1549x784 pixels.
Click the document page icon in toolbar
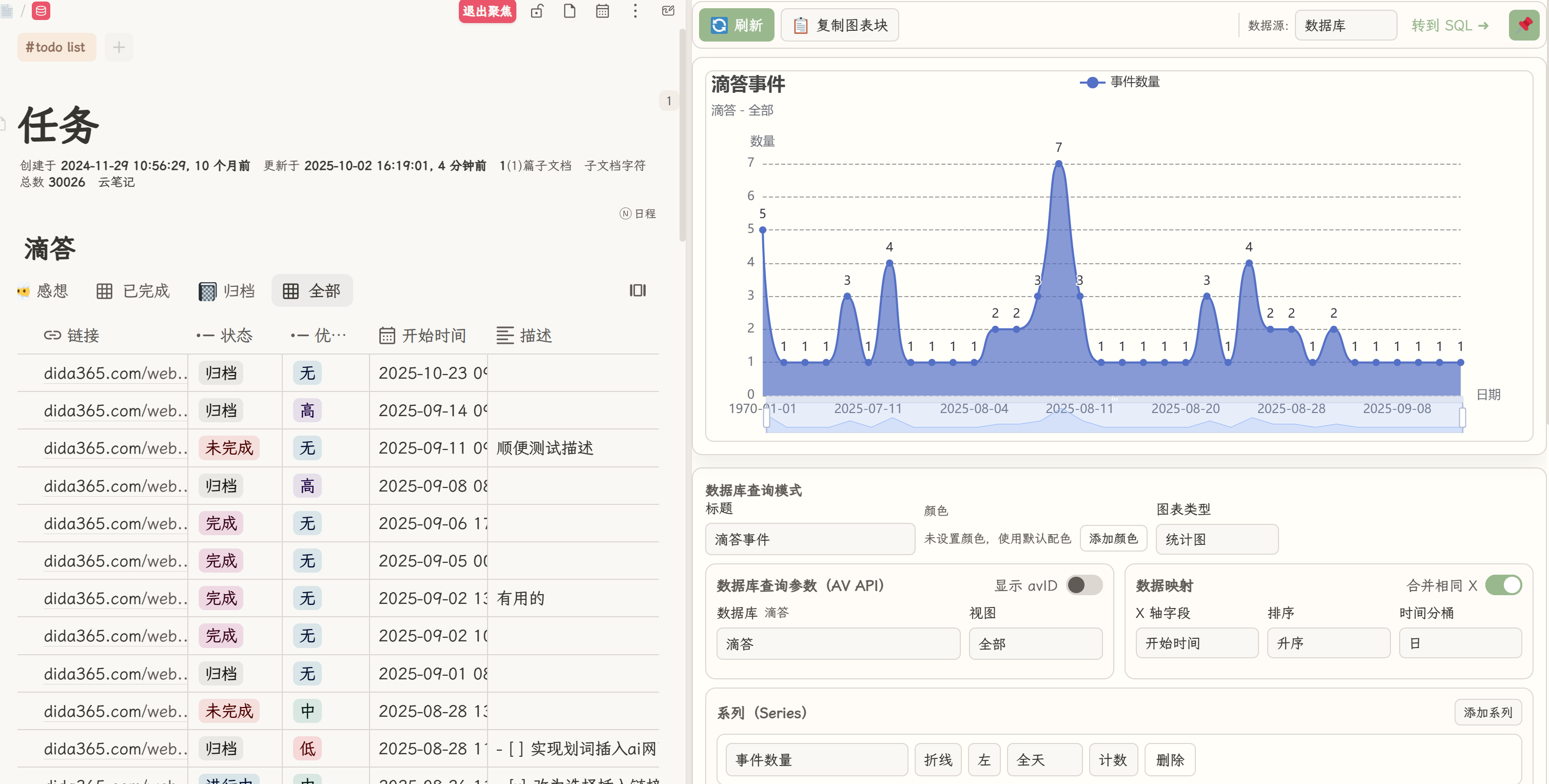pos(569,11)
